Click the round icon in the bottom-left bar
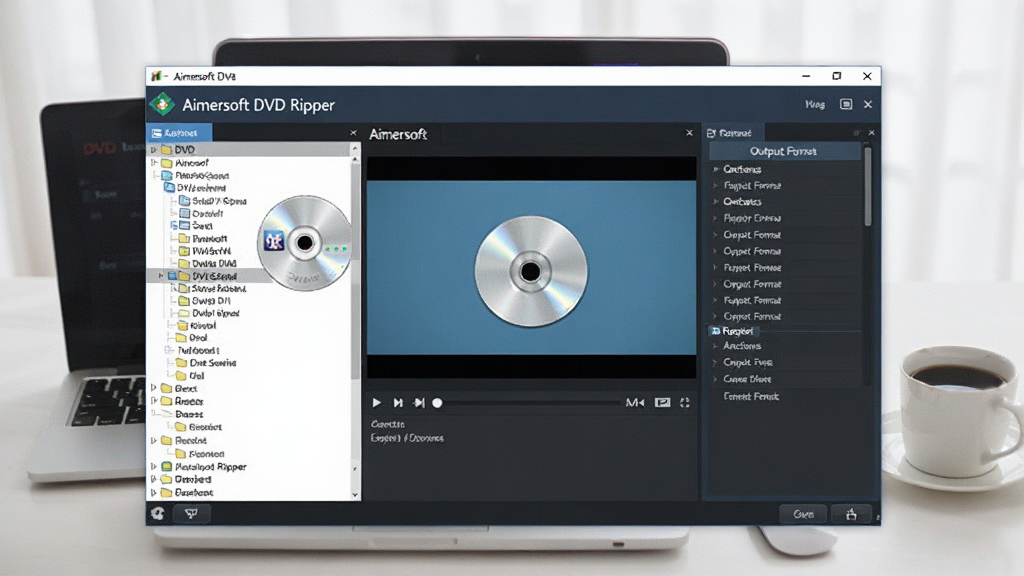1024x576 pixels. pyautogui.click(x=158, y=514)
